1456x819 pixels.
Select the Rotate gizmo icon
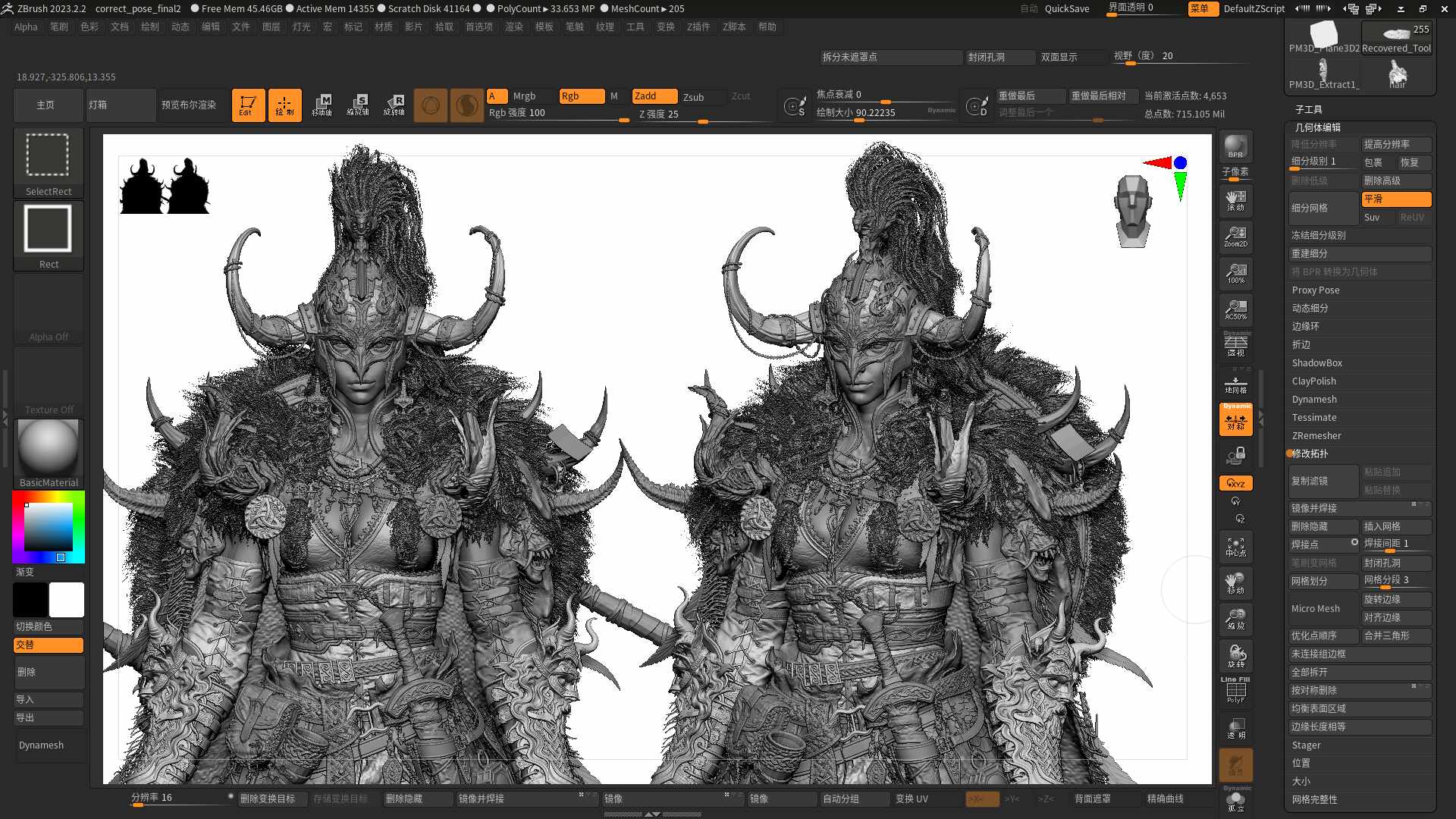pos(394,105)
